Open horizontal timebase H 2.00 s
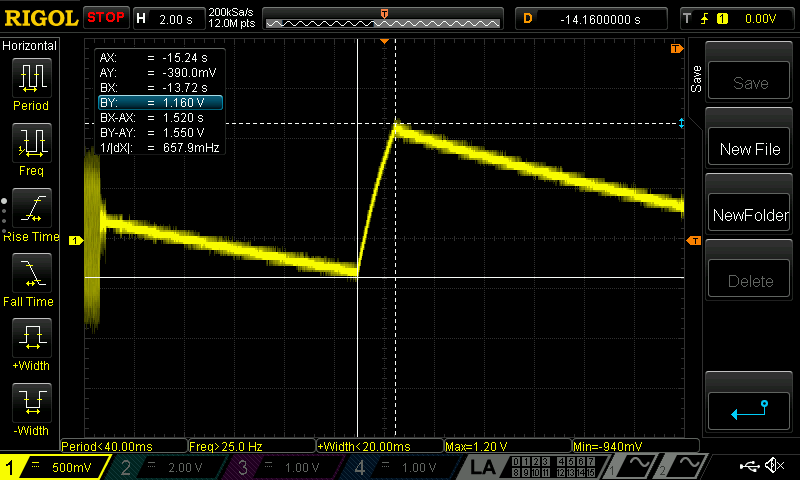This screenshot has height=480, width=800. pos(168,18)
